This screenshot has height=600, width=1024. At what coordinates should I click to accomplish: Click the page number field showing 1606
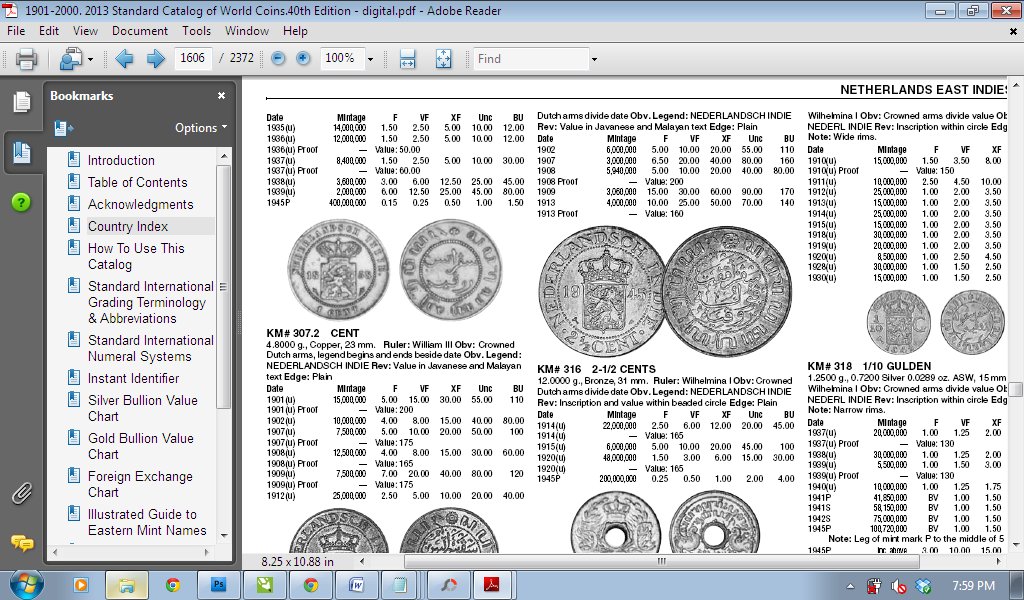click(192, 58)
